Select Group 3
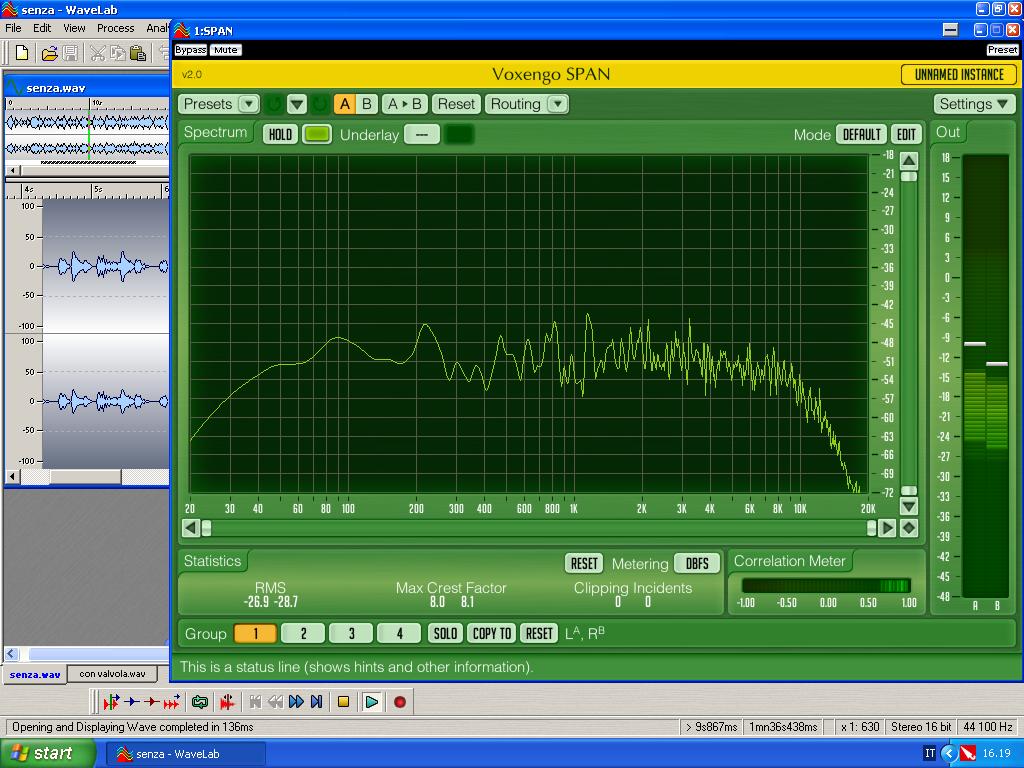The width and height of the screenshot is (1024, 768). click(351, 633)
